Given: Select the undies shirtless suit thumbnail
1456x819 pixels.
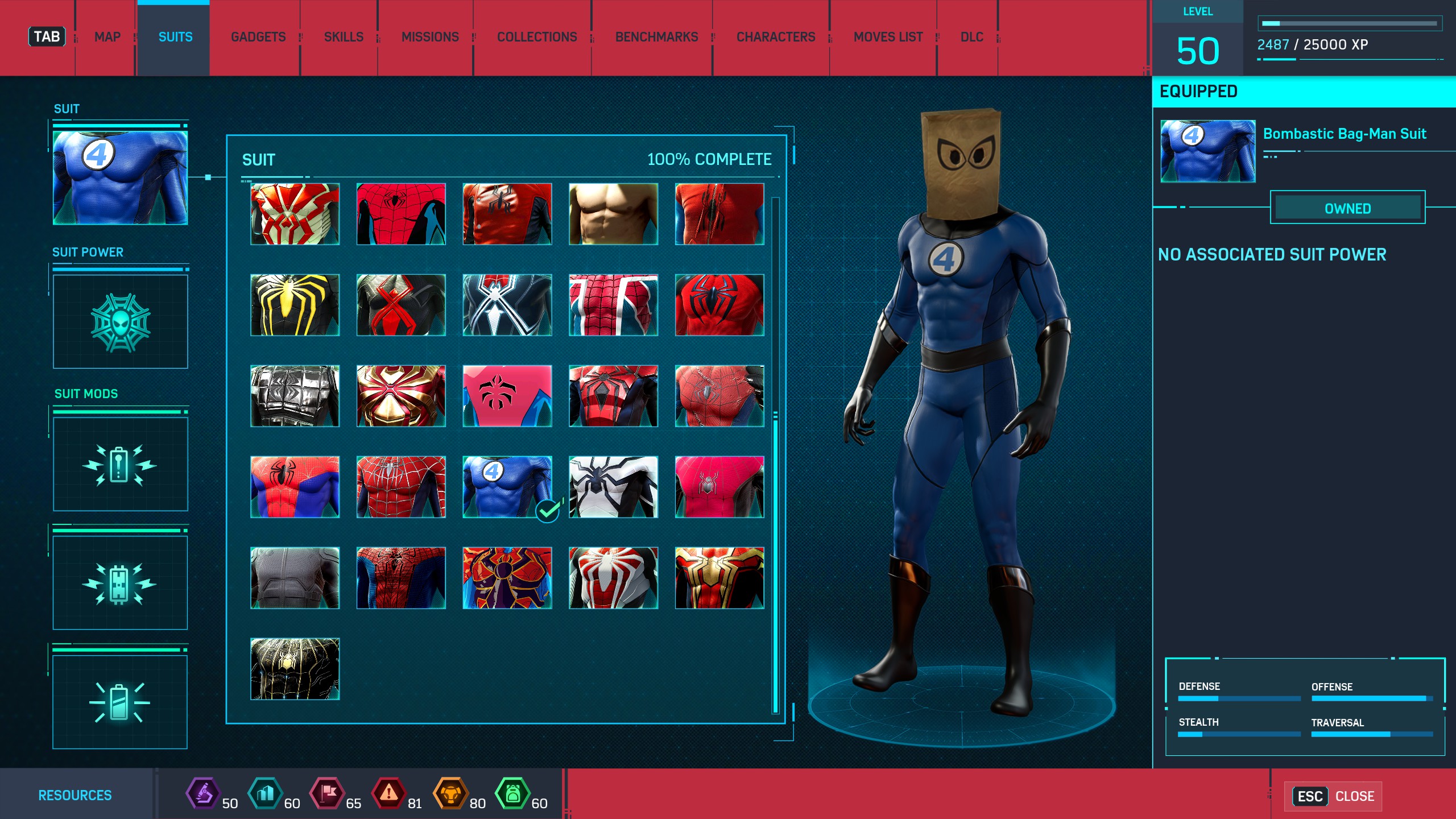Looking at the screenshot, I should pyautogui.click(x=613, y=214).
